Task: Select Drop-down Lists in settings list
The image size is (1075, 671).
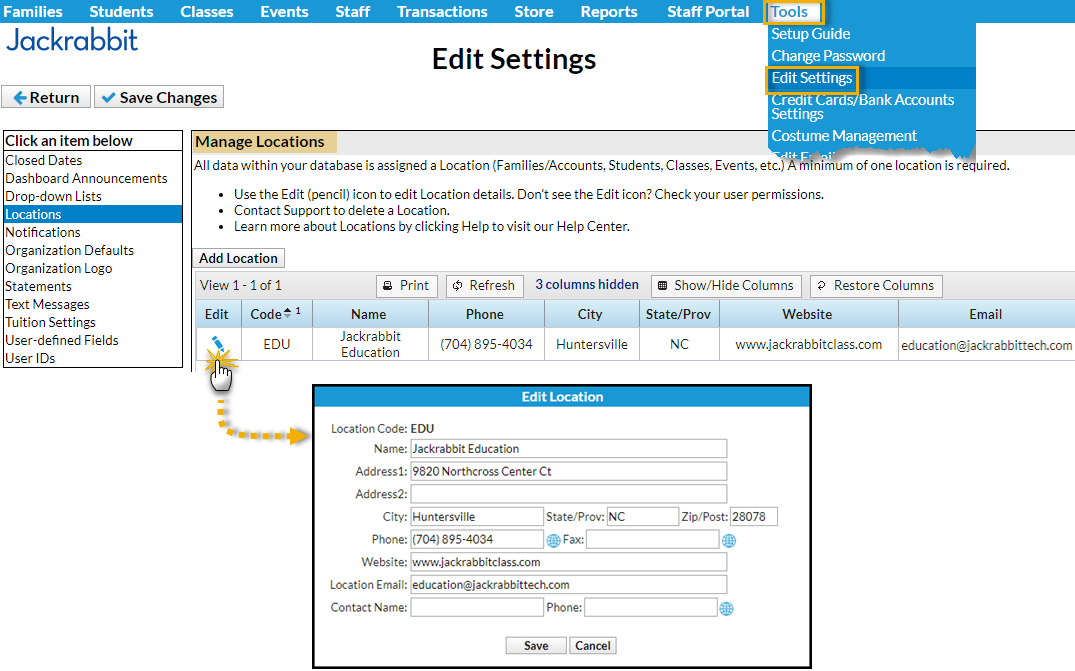Action: (x=93, y=196)
